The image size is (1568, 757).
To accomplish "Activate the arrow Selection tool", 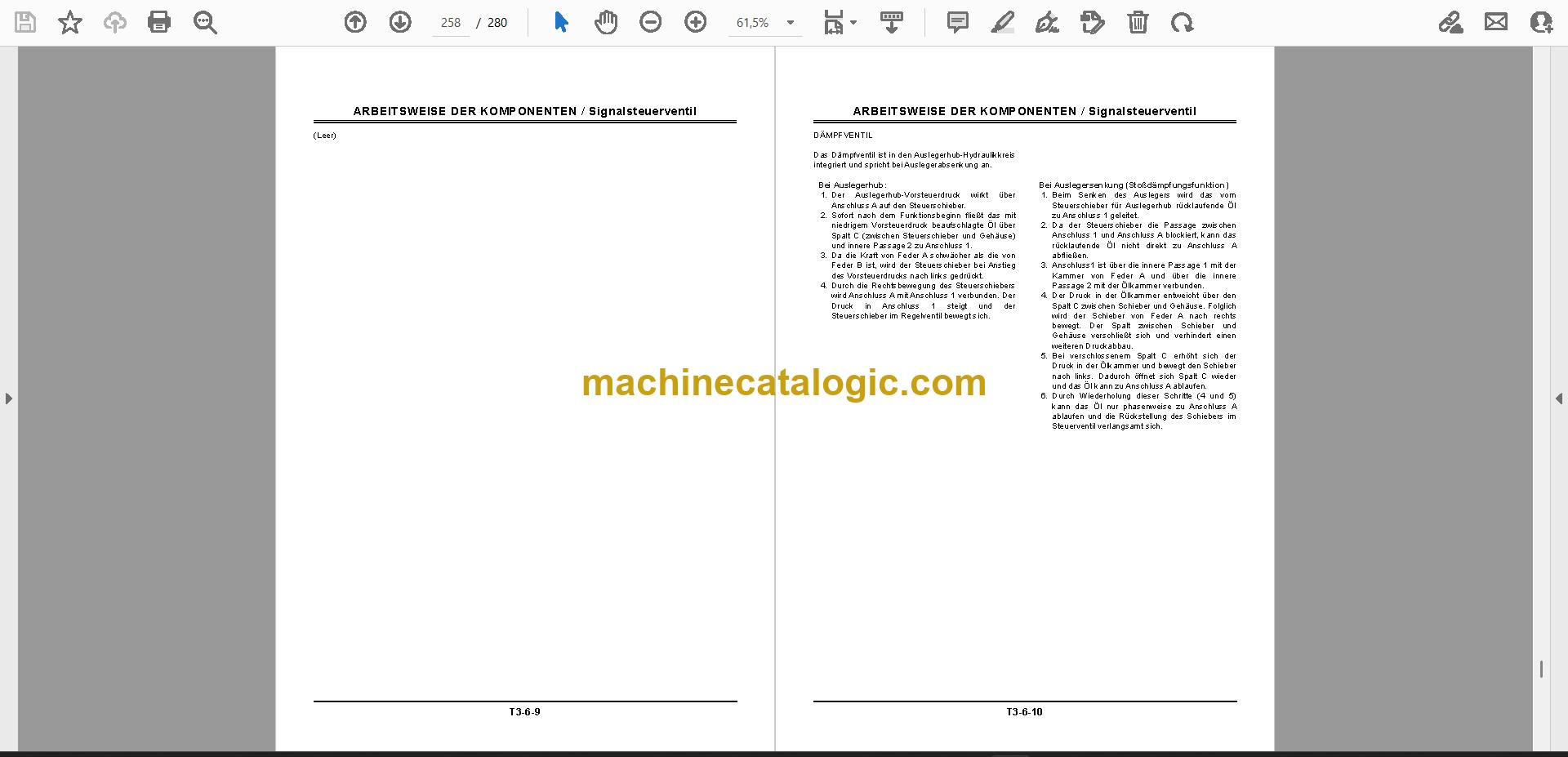I will [561, 22].
